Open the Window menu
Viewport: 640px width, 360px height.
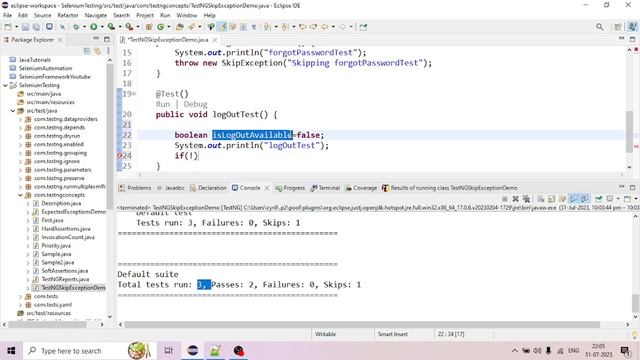coord(187,15)
